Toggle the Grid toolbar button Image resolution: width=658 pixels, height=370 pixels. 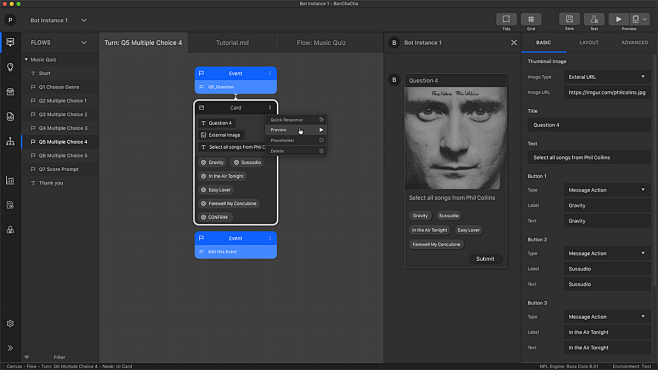coord(531,19)
